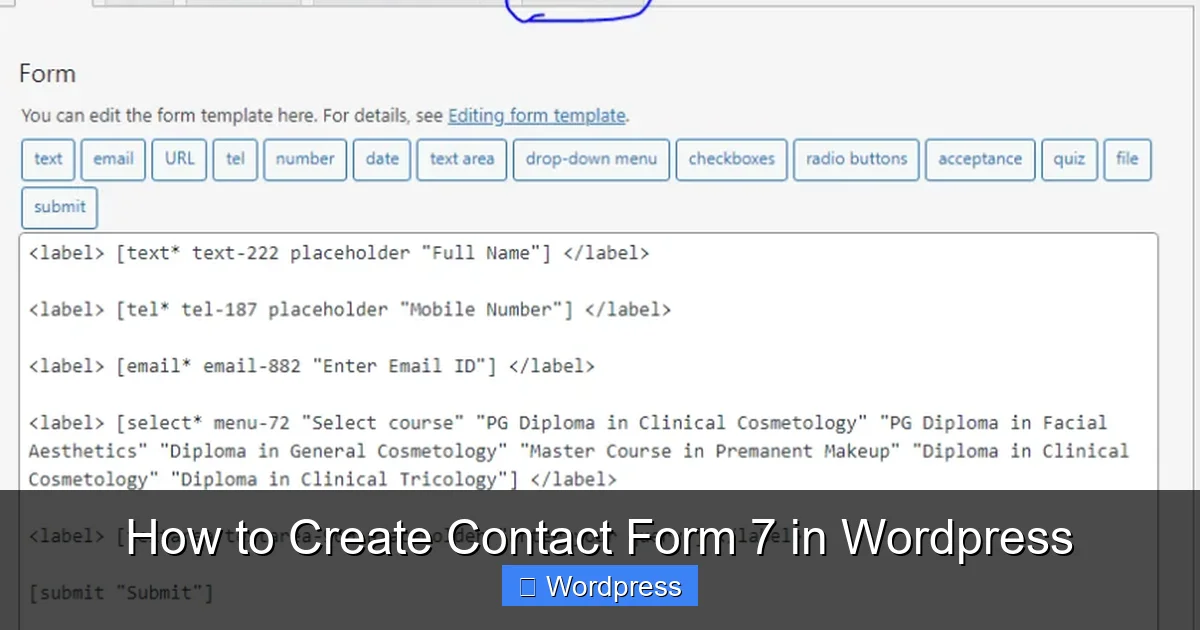The width and height of the screenshot is (1200, 630).
Task: Click inside the form template text area
Action: pyautogui.click(x=589, y=430)
